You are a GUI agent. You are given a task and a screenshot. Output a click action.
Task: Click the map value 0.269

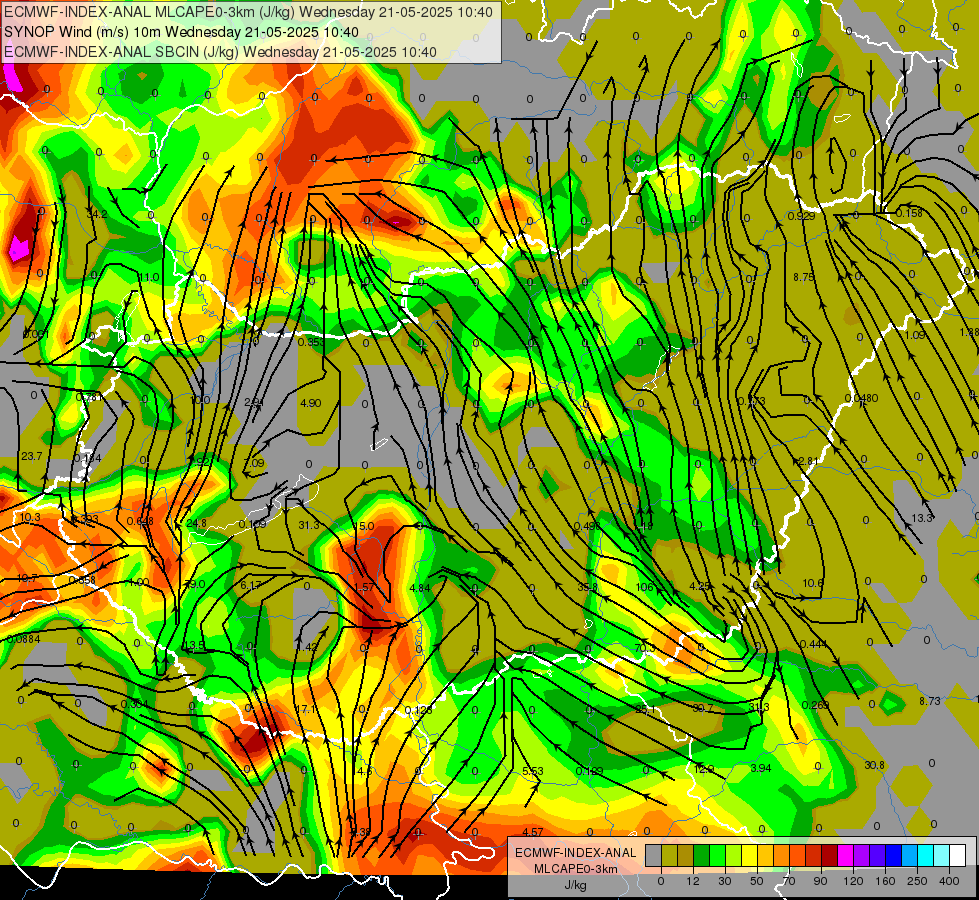coord(815,705)
